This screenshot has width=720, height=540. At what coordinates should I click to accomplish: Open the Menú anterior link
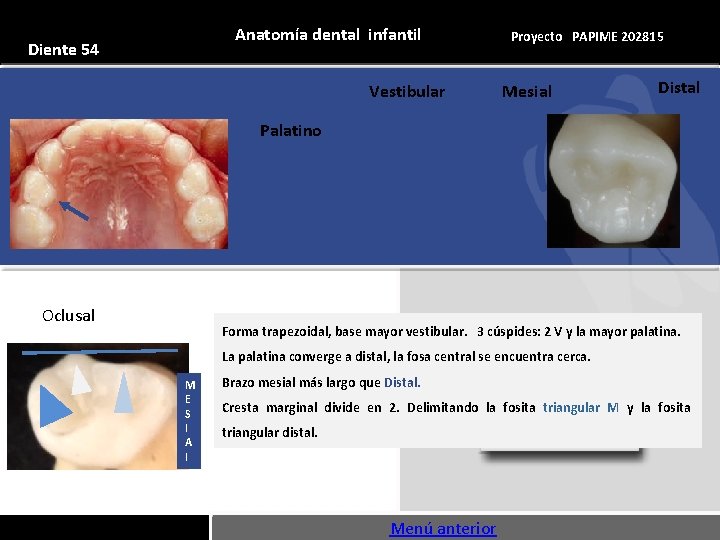pyautogui.click(x=443, y=529)
